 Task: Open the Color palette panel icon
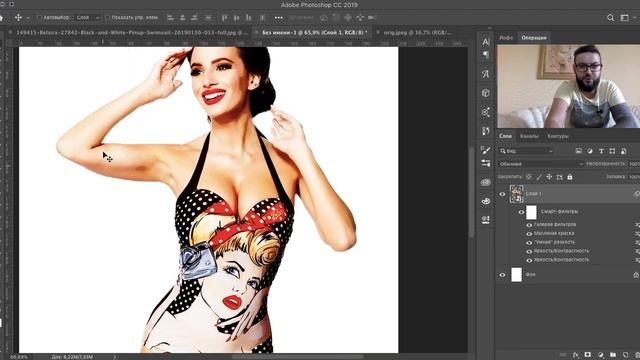(486, 201)
